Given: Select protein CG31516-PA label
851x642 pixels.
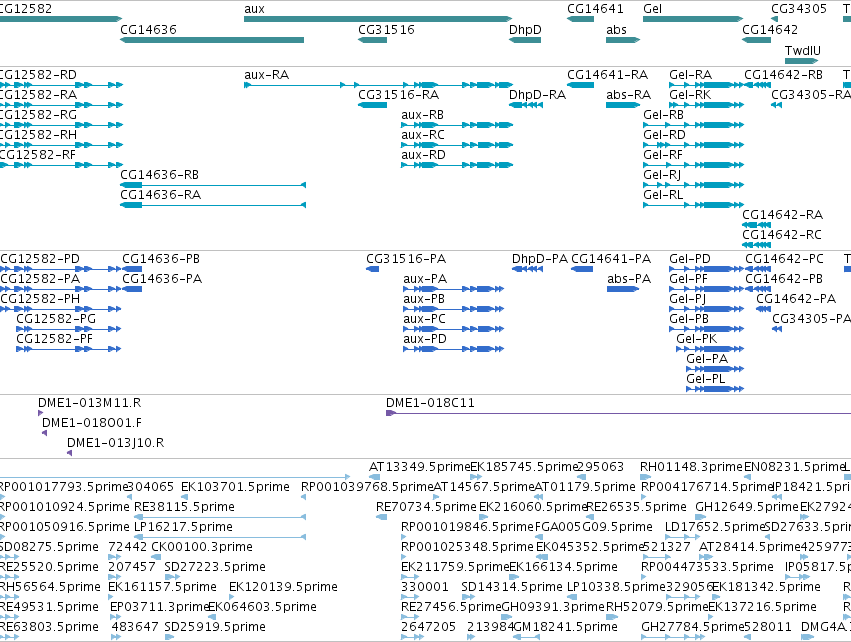Looking at the screenshot, I should point(406,259).
